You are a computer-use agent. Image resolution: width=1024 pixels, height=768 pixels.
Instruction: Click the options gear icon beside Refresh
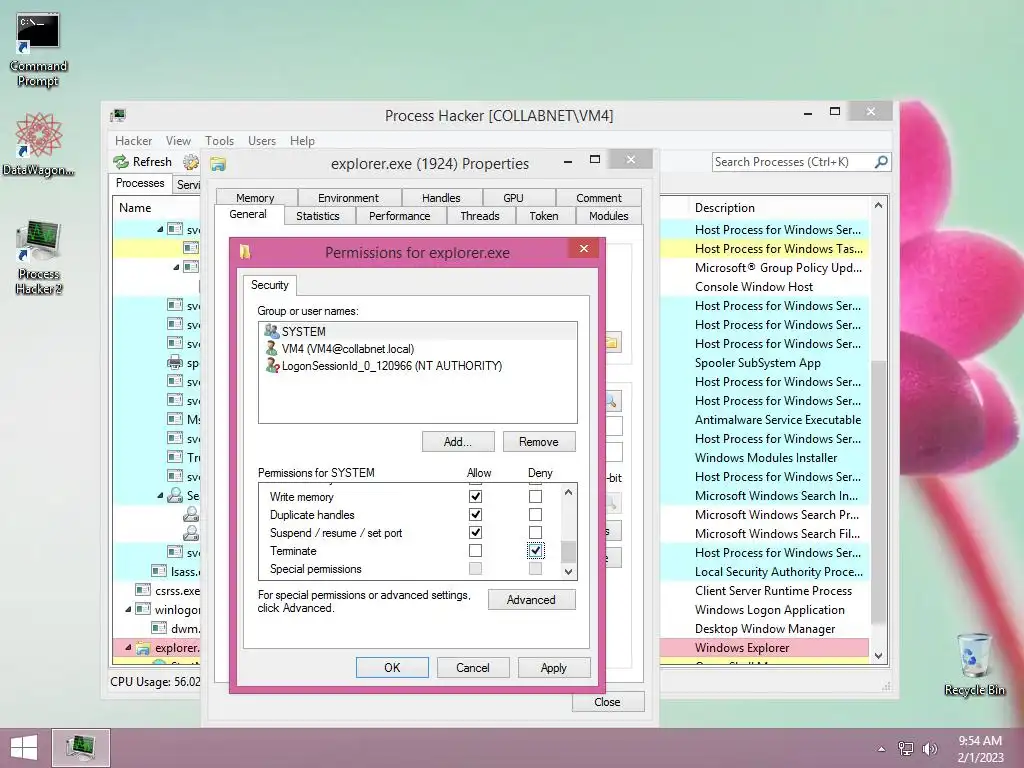tap(191, 161)
